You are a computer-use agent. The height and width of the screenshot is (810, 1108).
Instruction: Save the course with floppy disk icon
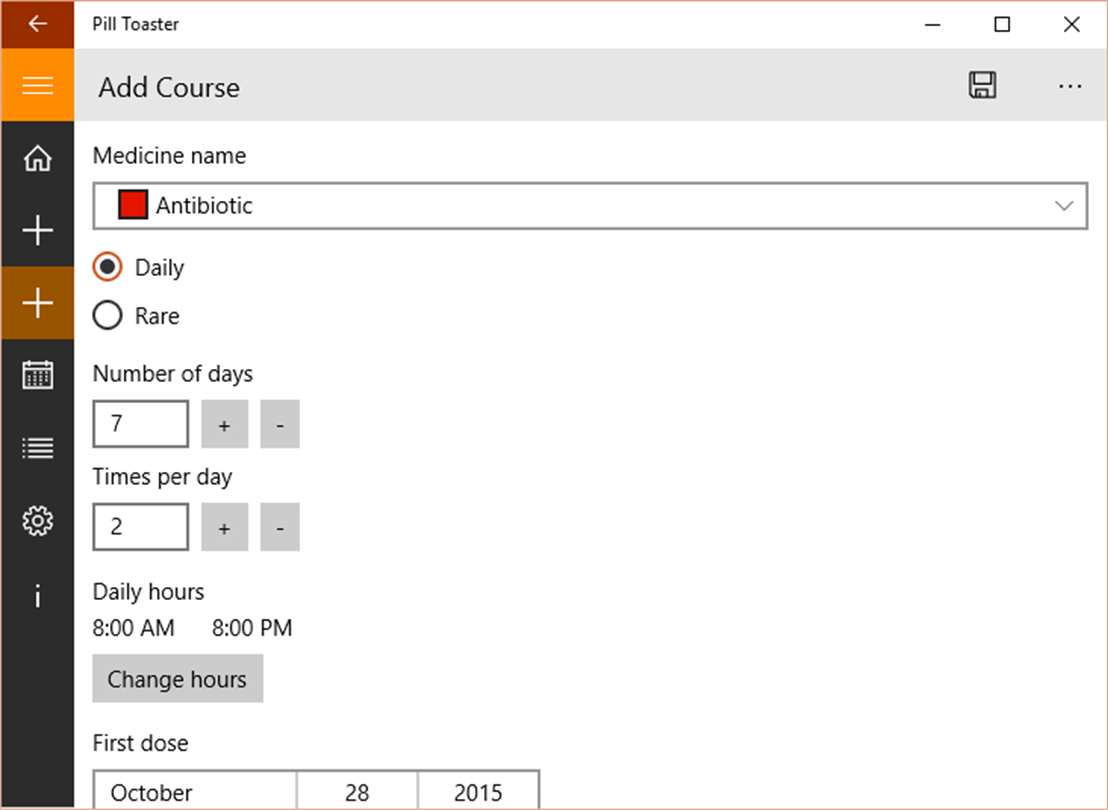pyautogui.click(x=982, y=86)
